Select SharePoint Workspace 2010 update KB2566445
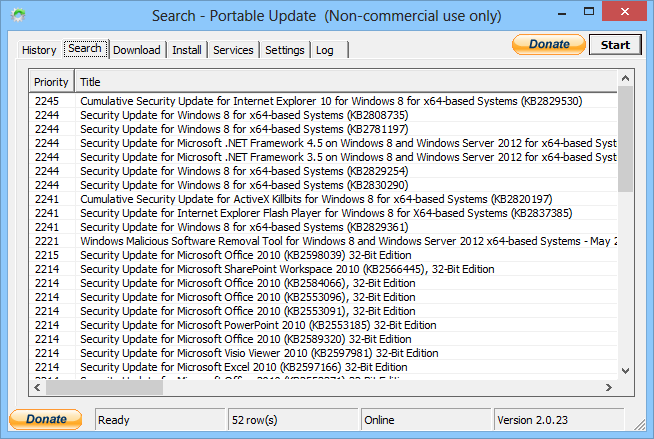This screenshot has height=439, width=654. (323, 269)
